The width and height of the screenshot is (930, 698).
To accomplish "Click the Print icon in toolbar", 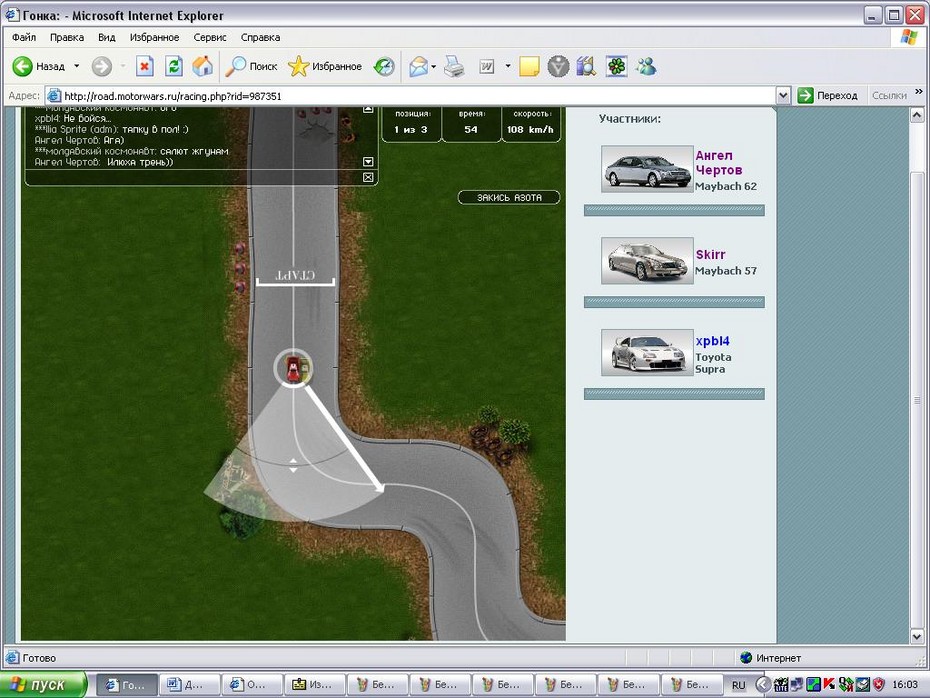I will (454, 67).
